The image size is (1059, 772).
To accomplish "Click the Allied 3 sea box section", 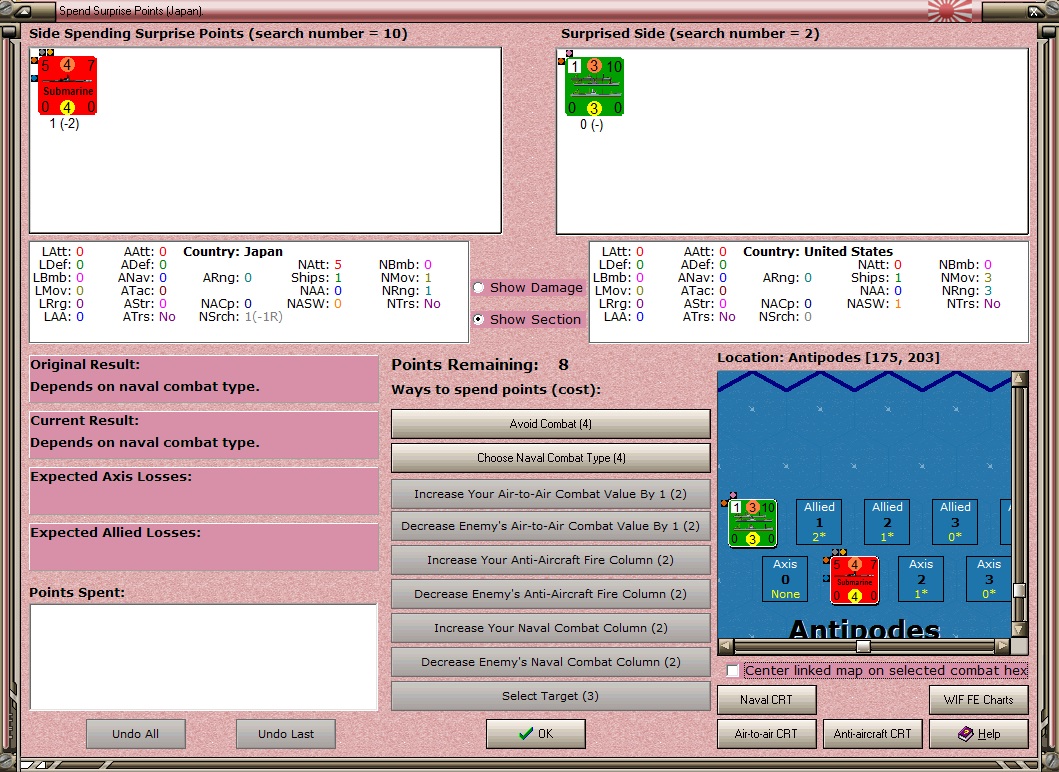I will pyautogui.click(x=955, y=521).
